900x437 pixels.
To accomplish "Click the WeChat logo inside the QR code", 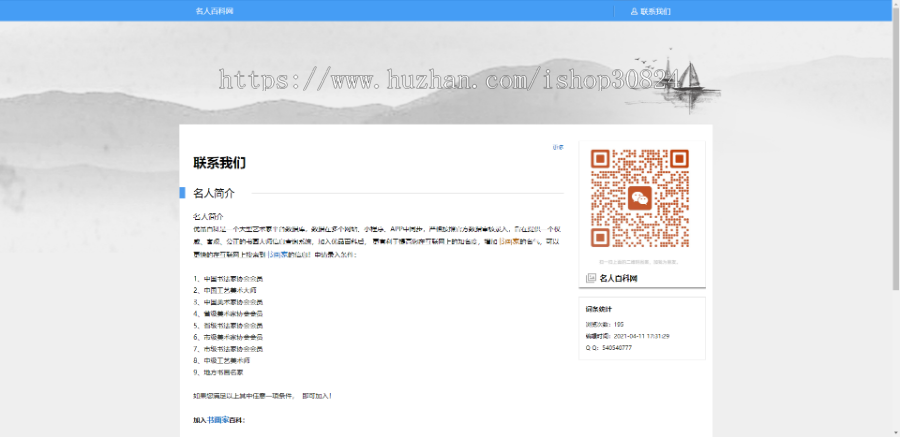I will coord(639,198).
